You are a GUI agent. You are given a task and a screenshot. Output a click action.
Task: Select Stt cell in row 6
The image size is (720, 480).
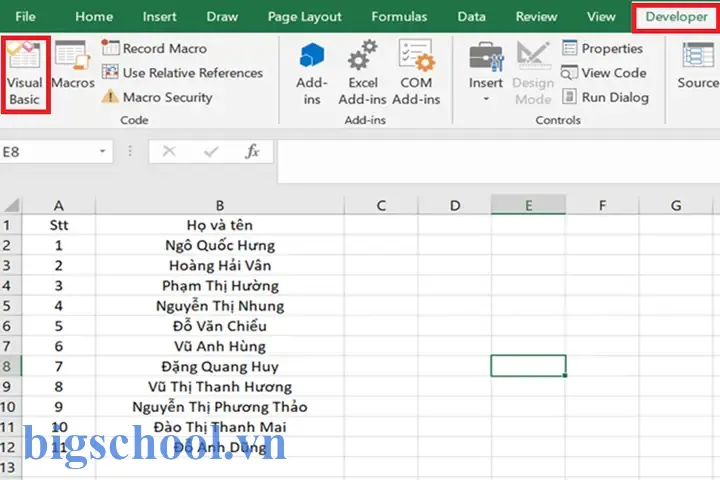click(59, 326)
